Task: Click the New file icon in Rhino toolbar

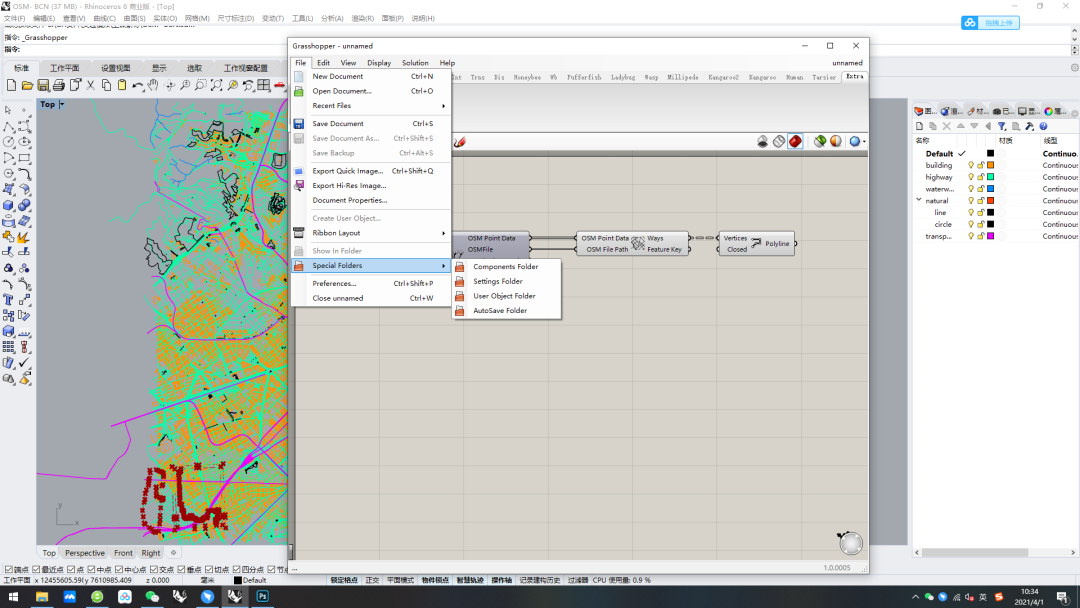Action: (11, 85)
